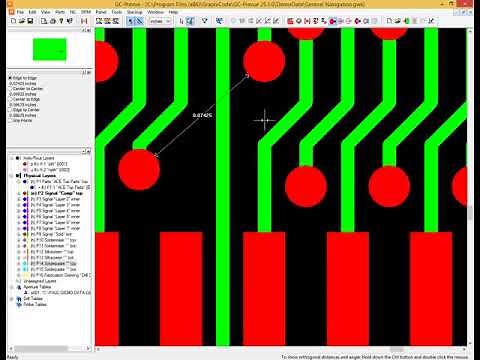Click the canvas vertical scrollbar thumb
This screenshot has height=360, width=480.
[470, 213]
